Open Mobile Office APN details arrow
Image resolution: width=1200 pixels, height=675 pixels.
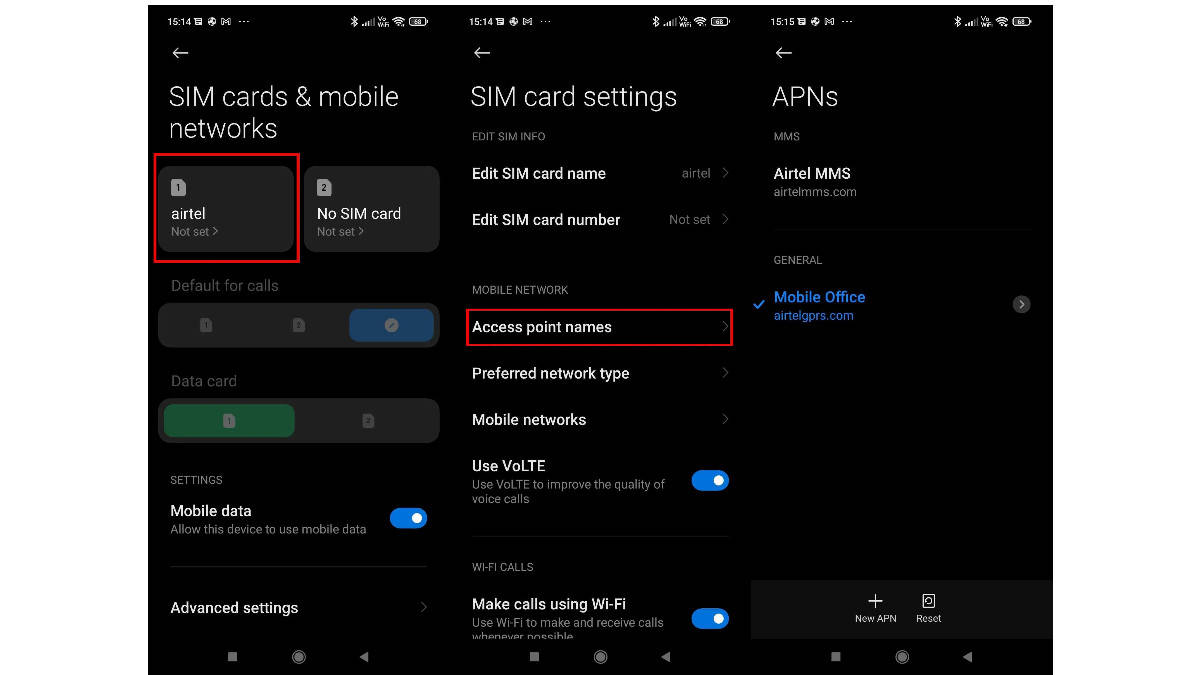(x=1021, y=304)
